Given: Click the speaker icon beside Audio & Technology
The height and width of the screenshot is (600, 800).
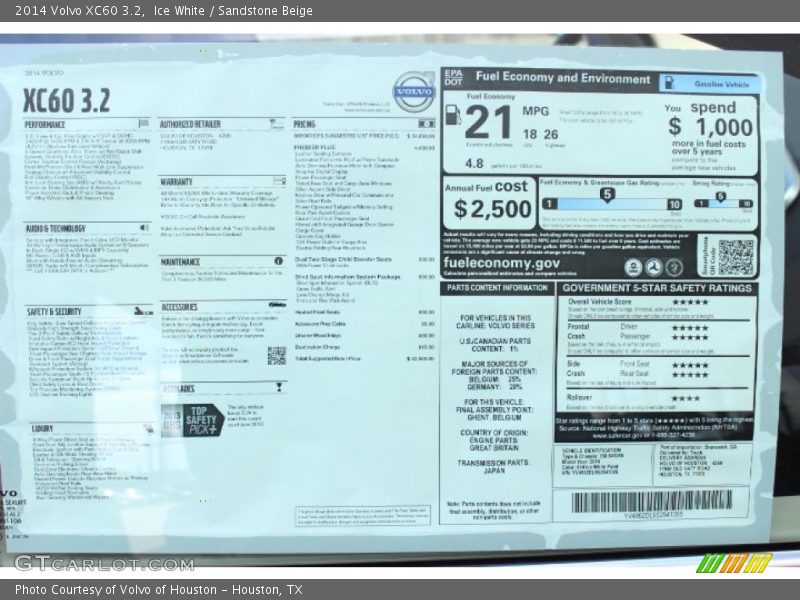Looking at the screenshot, I should (144, 228).
